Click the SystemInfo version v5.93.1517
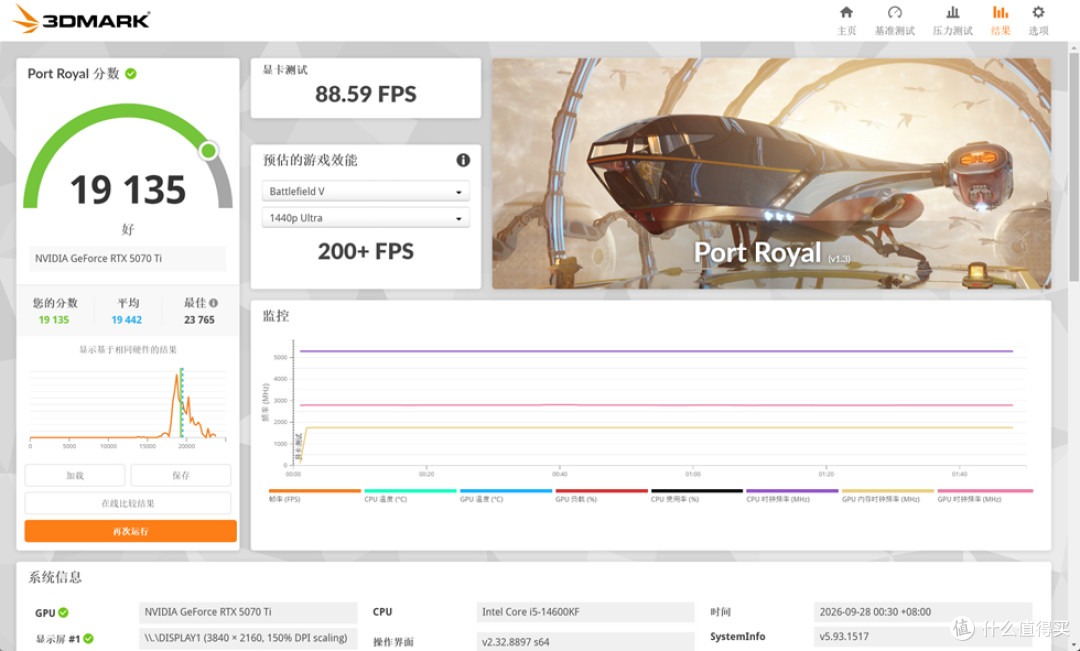The height and width of the screenshot is (651, 1080). click(923, 637)
